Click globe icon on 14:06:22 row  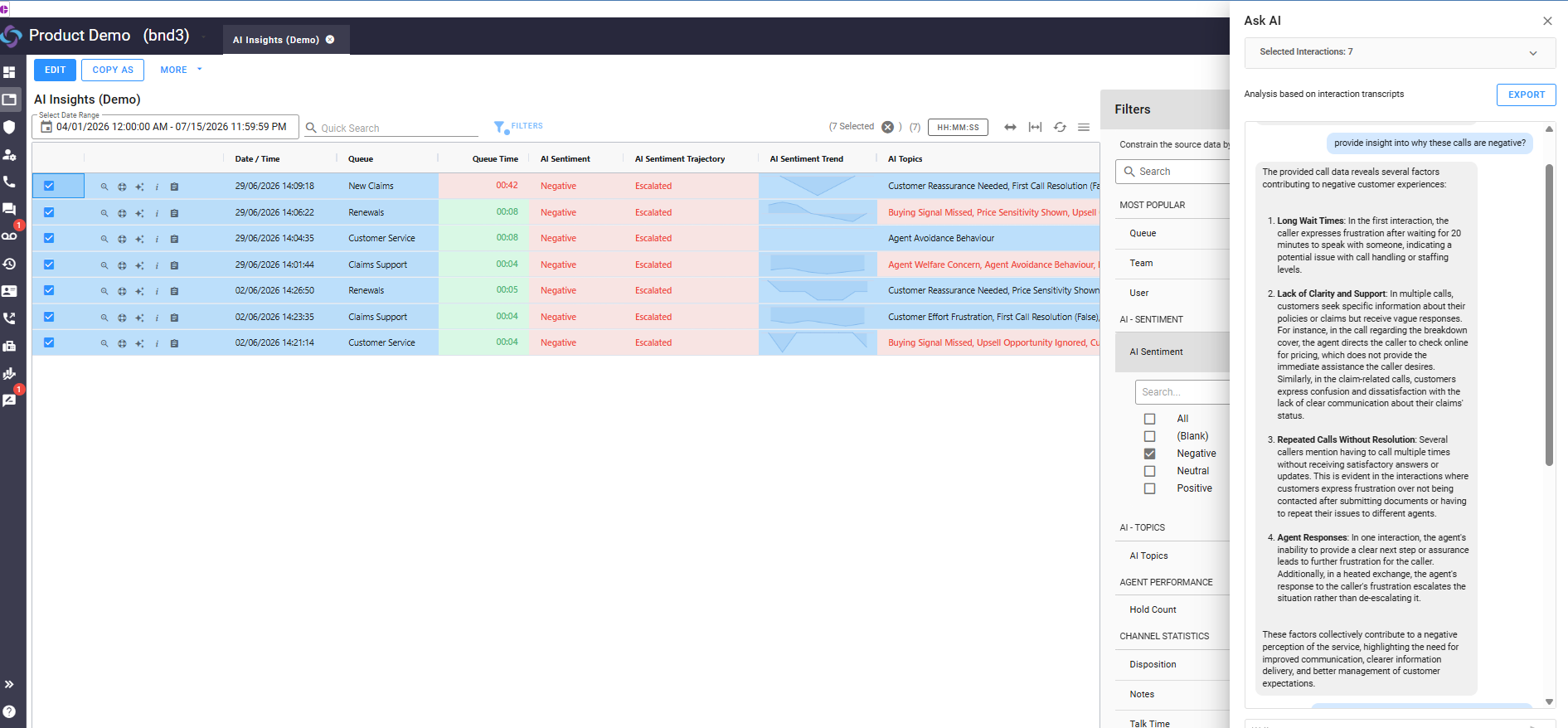tap(122, 213)
